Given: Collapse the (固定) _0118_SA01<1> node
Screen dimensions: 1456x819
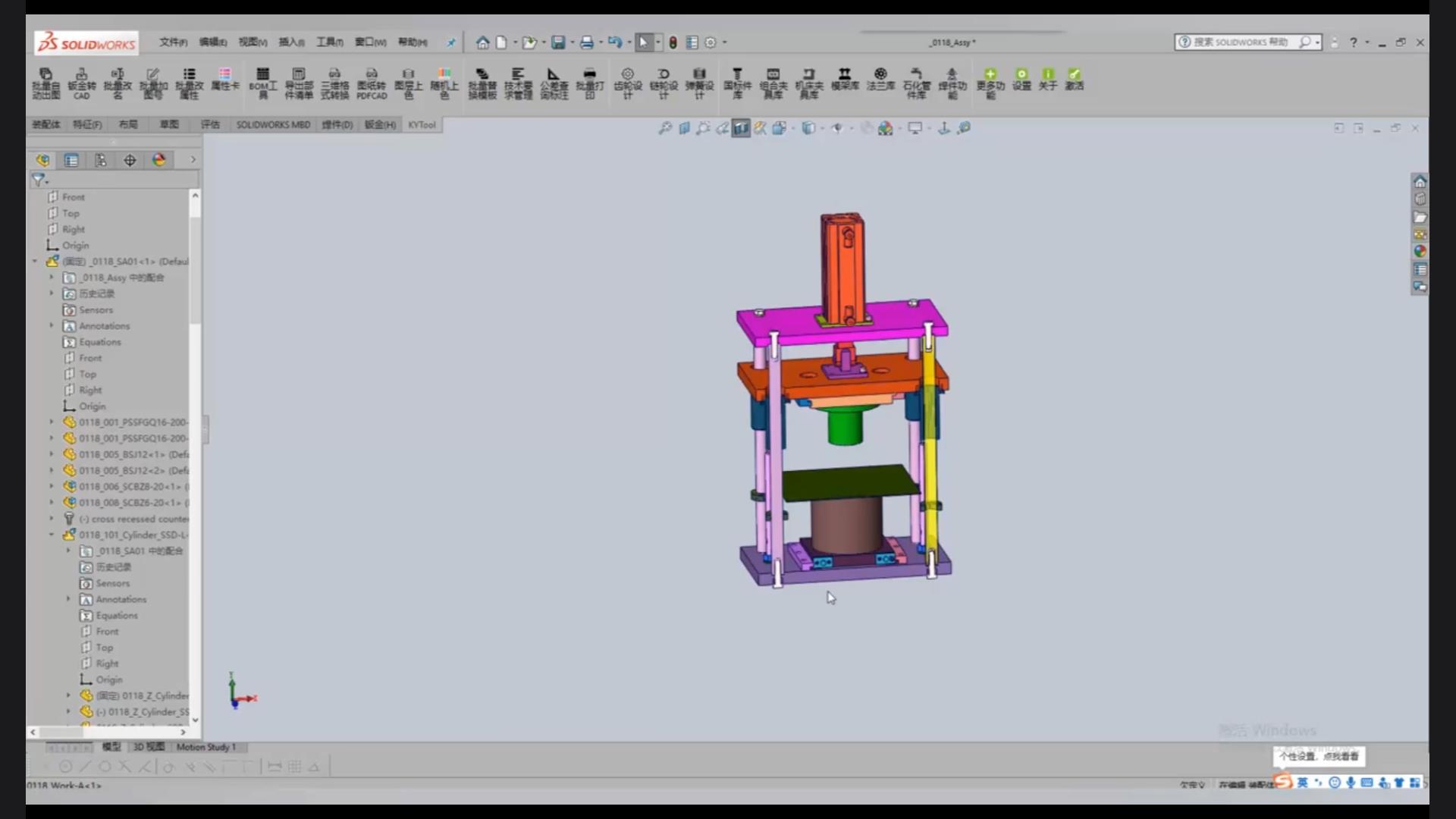Looking at the screenshot, I should pyautogui.click(x=35, y=262).
